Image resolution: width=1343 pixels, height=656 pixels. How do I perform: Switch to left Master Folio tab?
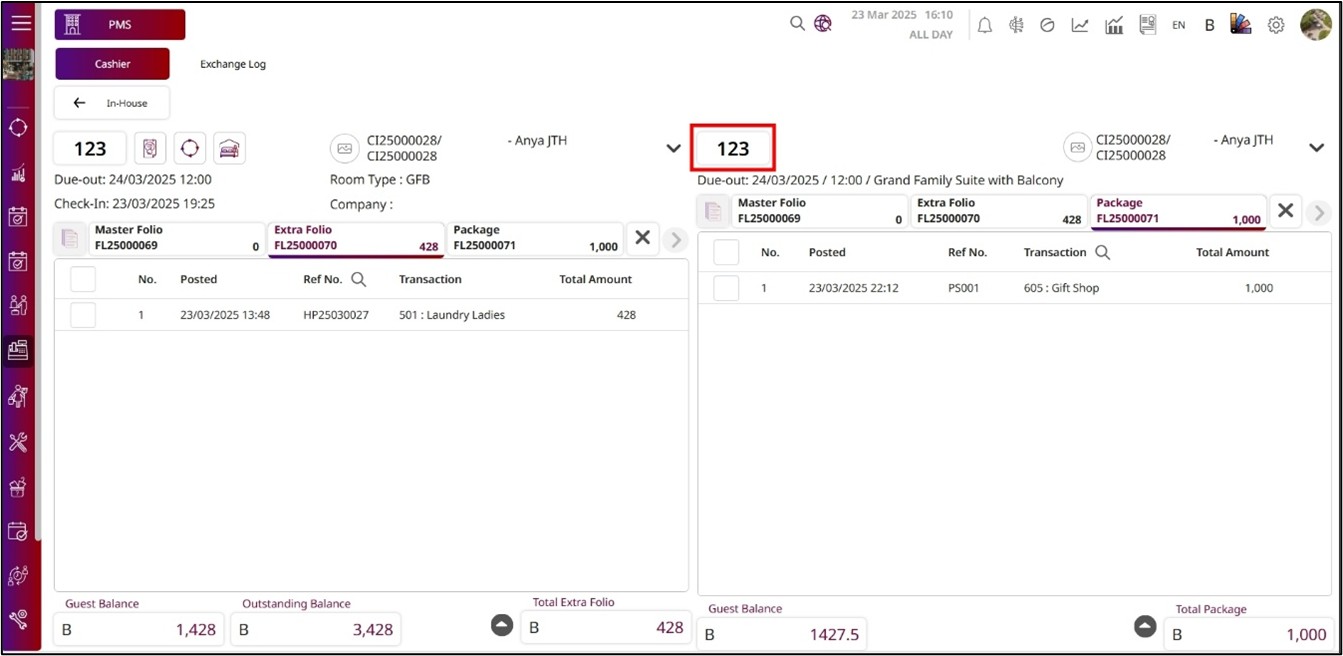click(160, 238)
